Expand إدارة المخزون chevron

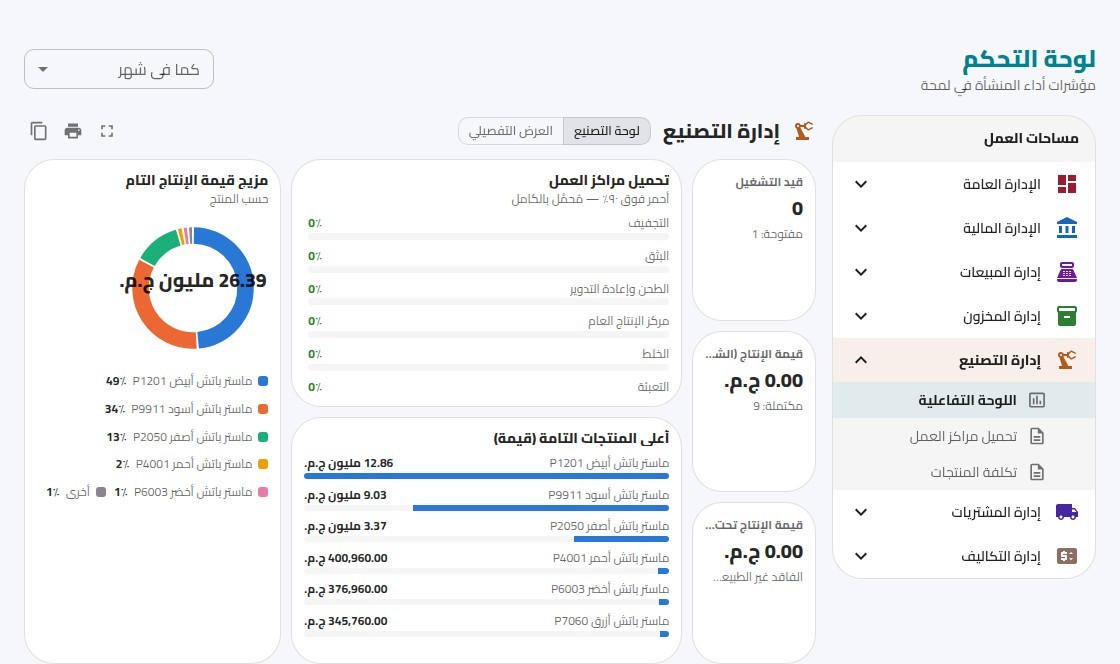point(861,316)
